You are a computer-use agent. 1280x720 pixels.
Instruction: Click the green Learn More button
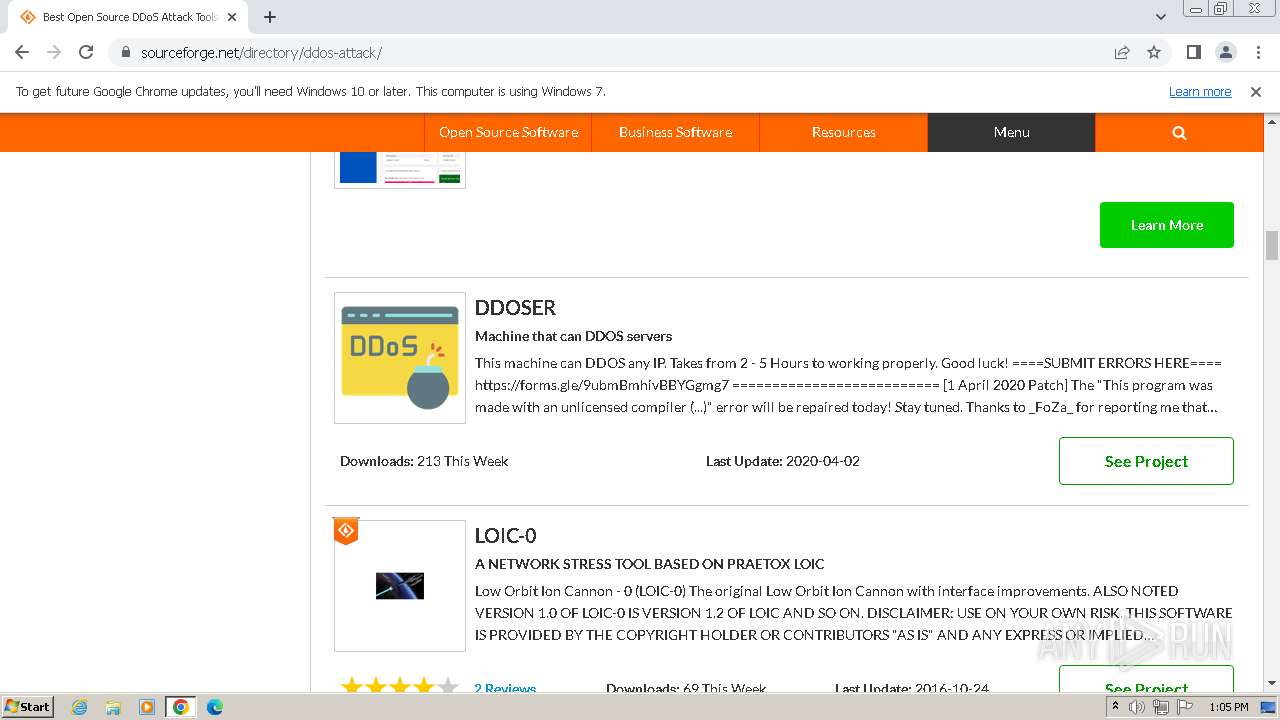tap(1167, 225)
